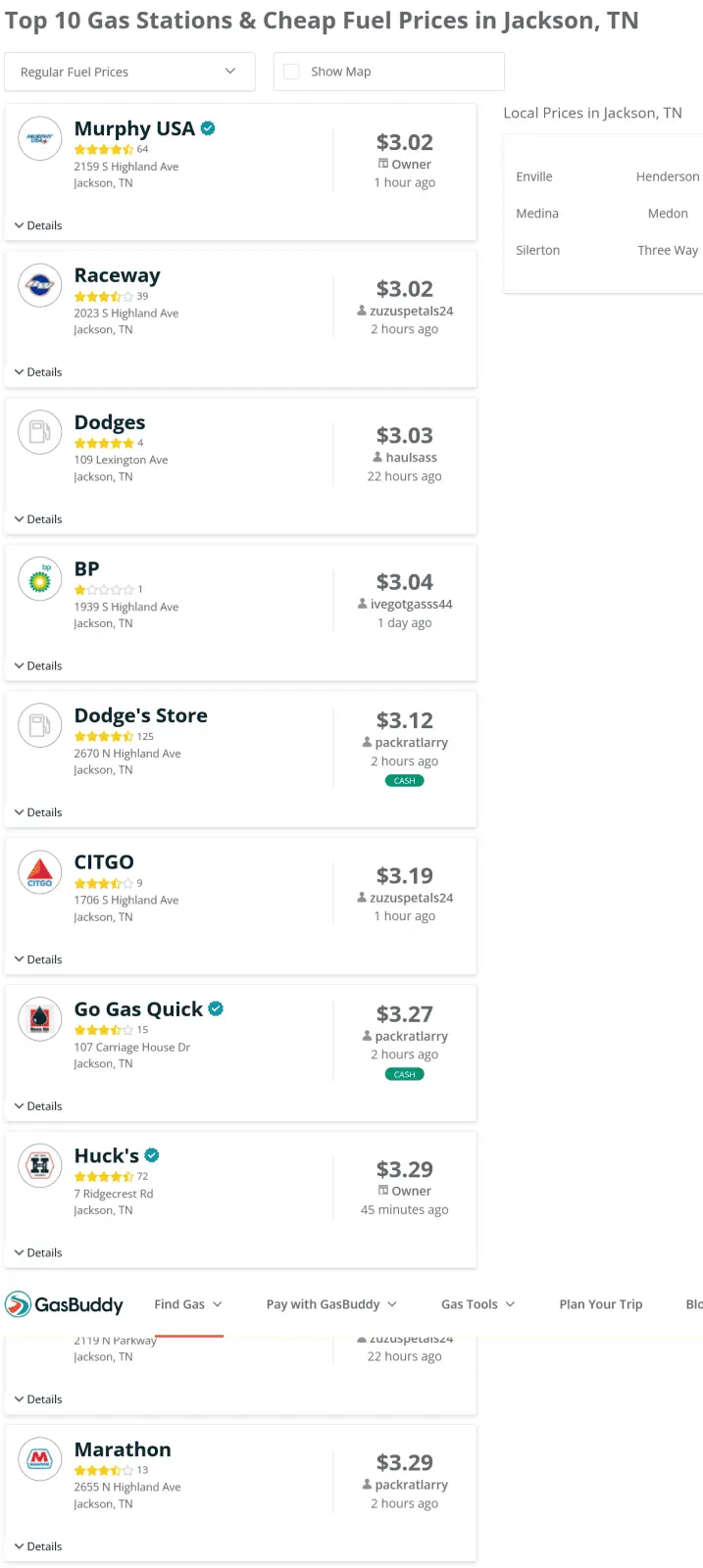
Task: Open the Find Gas menu
Action: [188, 1304]
